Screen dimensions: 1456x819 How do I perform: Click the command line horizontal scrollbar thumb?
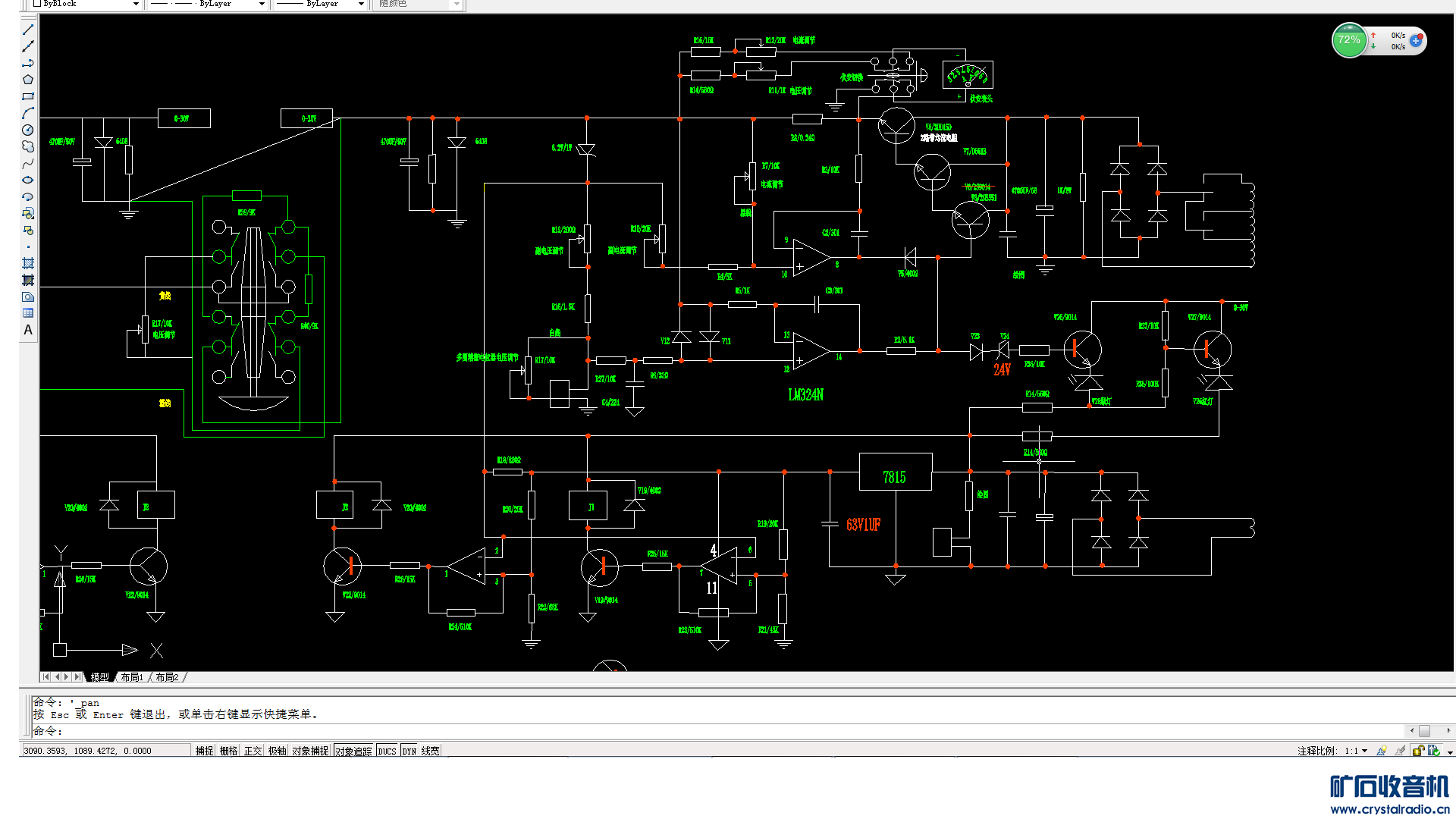coord(1424,731)
